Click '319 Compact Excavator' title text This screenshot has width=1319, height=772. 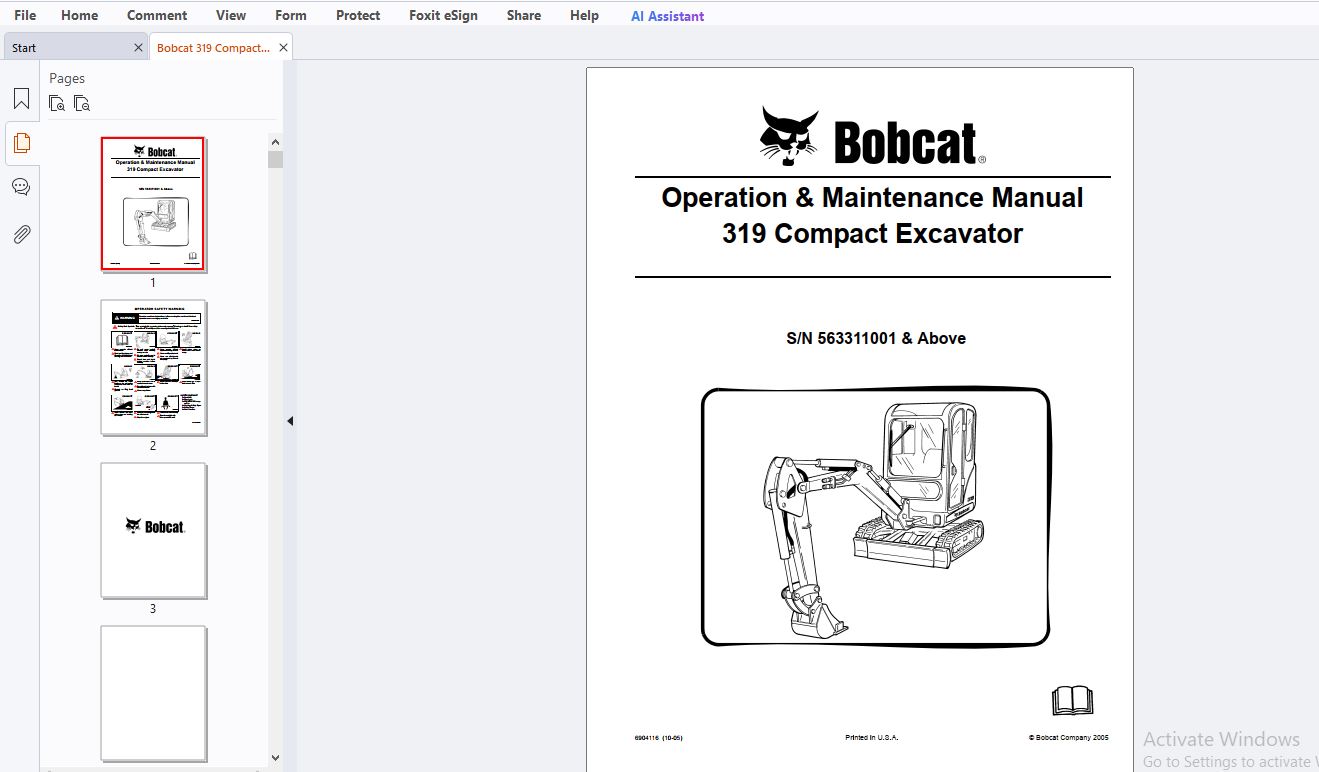[872, 234]
